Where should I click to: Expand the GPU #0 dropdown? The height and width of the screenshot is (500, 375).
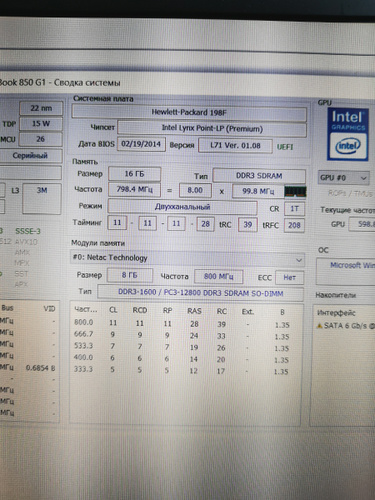(x=344, y=178)
